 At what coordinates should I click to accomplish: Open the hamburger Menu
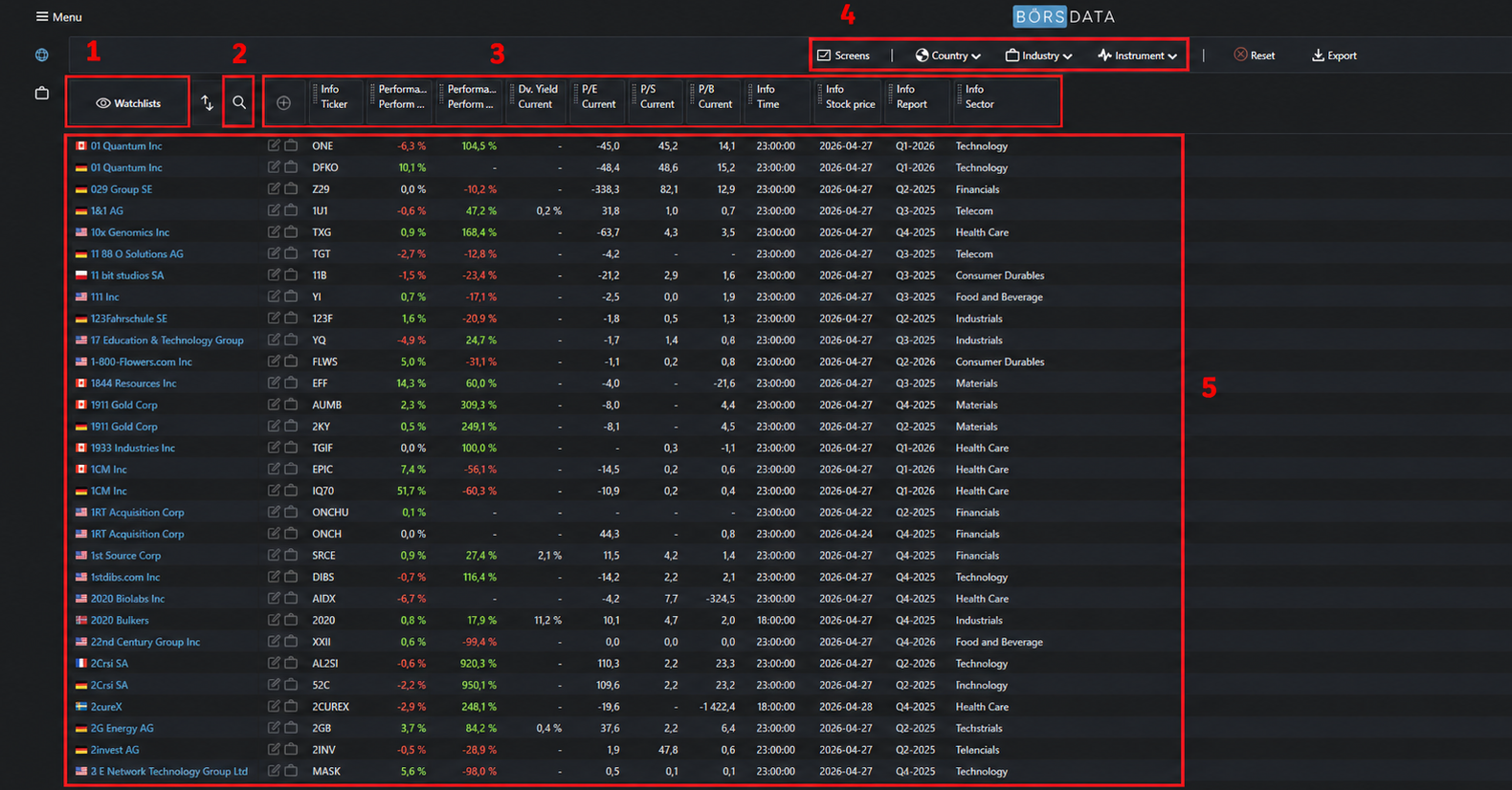[58, 17]
